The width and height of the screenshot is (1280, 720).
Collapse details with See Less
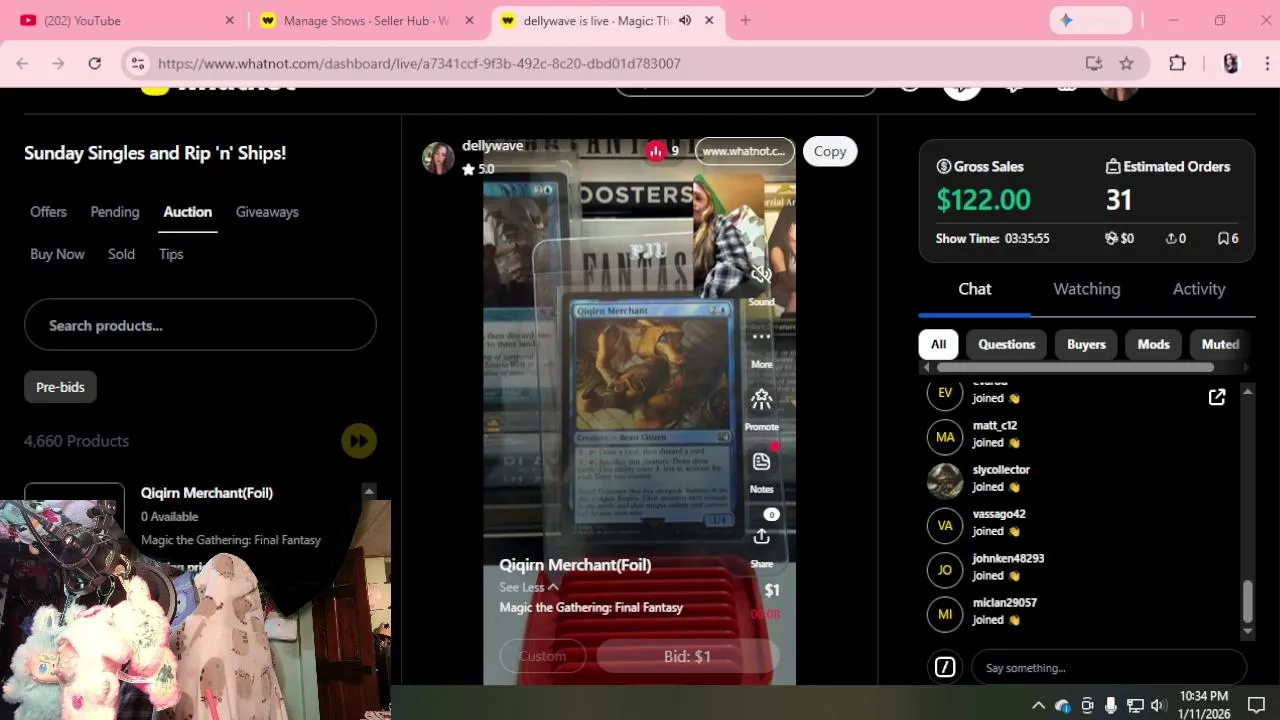pyautogui.click(x=528, y=587)
